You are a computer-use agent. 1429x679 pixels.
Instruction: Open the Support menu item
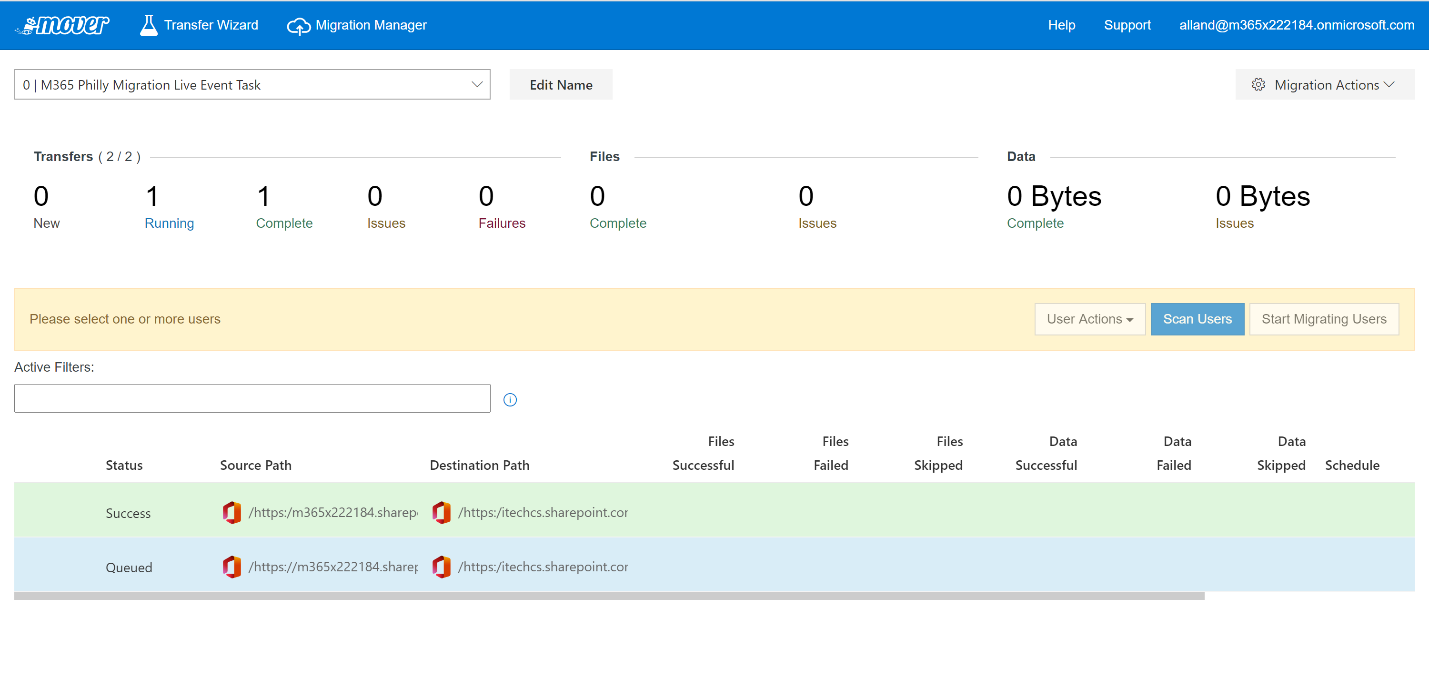click(x=1127, y=25)
